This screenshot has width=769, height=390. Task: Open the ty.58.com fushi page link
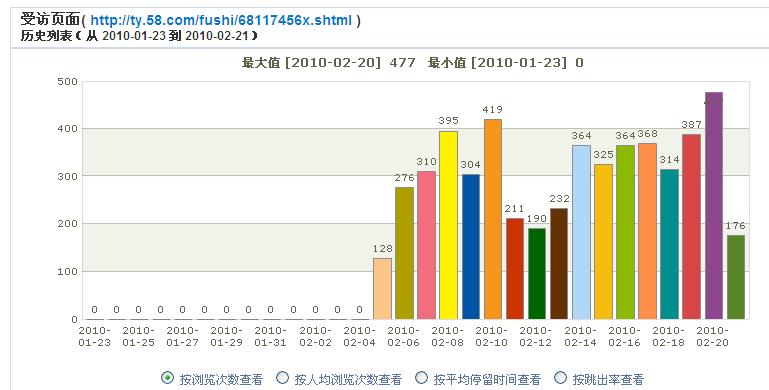click(x=221, y=20)
